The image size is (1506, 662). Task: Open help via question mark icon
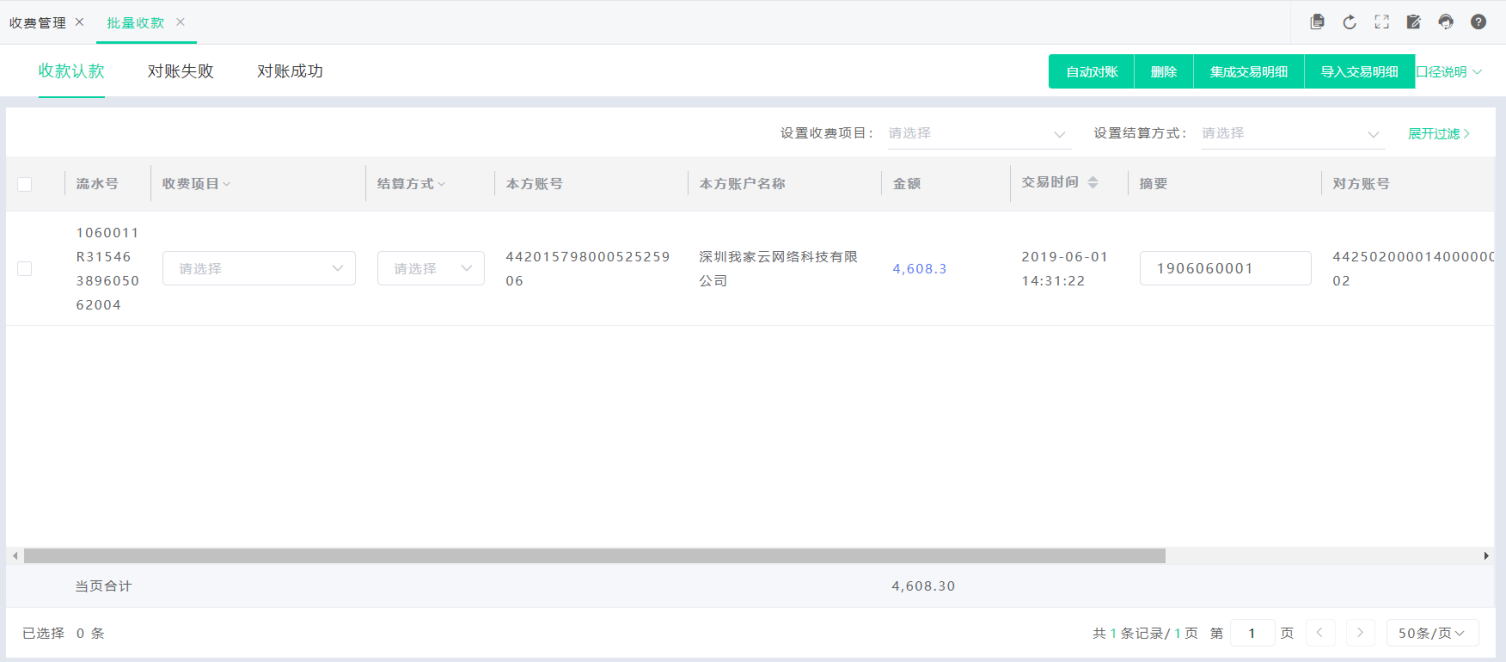pos(1478,22)
